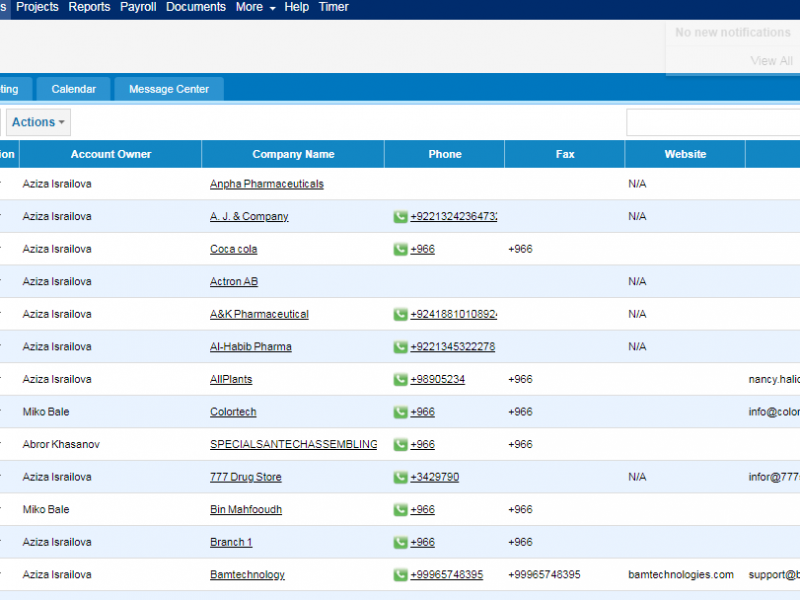Open Al-Habib Pharma company link
This screenshot has width=800, height=600.
[251, 347]
